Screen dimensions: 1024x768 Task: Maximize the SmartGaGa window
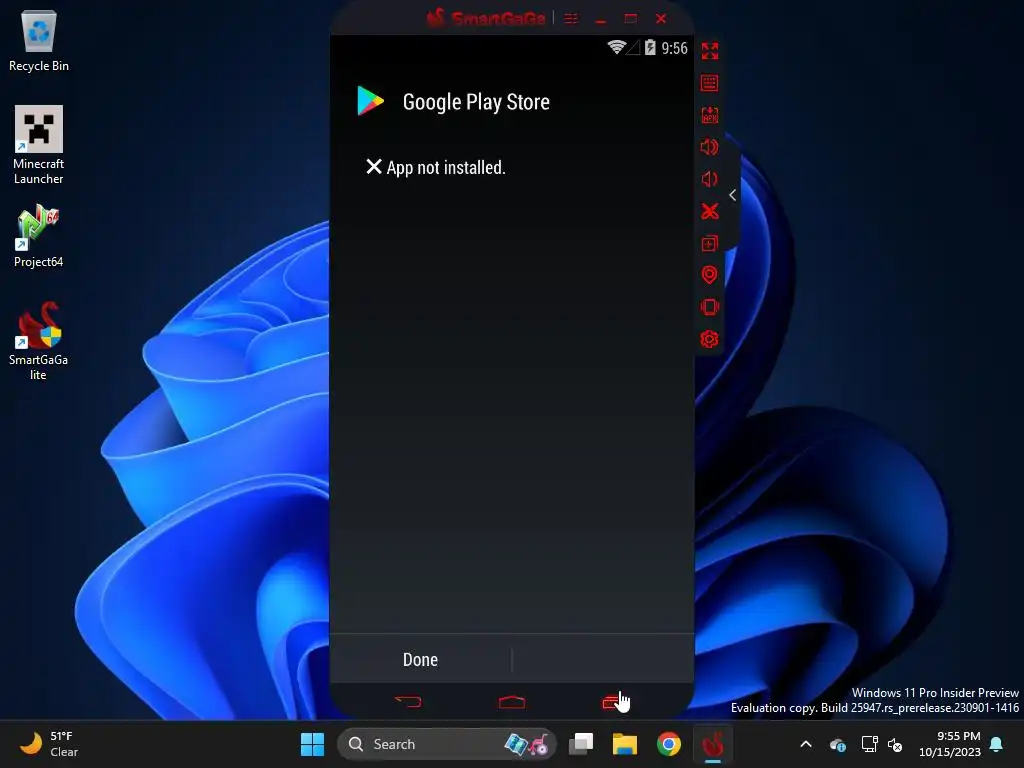tap(631, 18)
